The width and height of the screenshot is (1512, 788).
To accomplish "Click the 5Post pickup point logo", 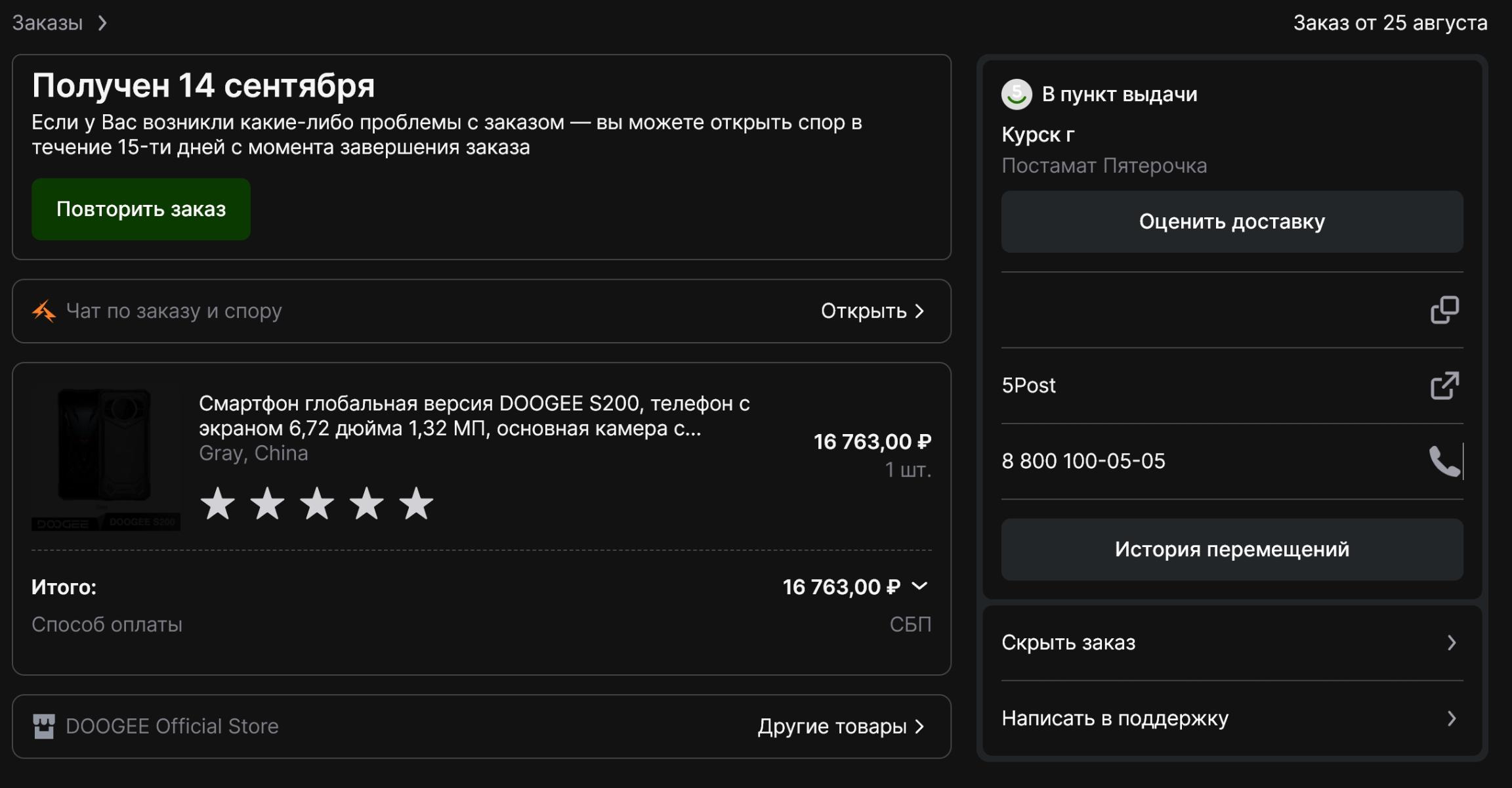I will (1017, 95).
